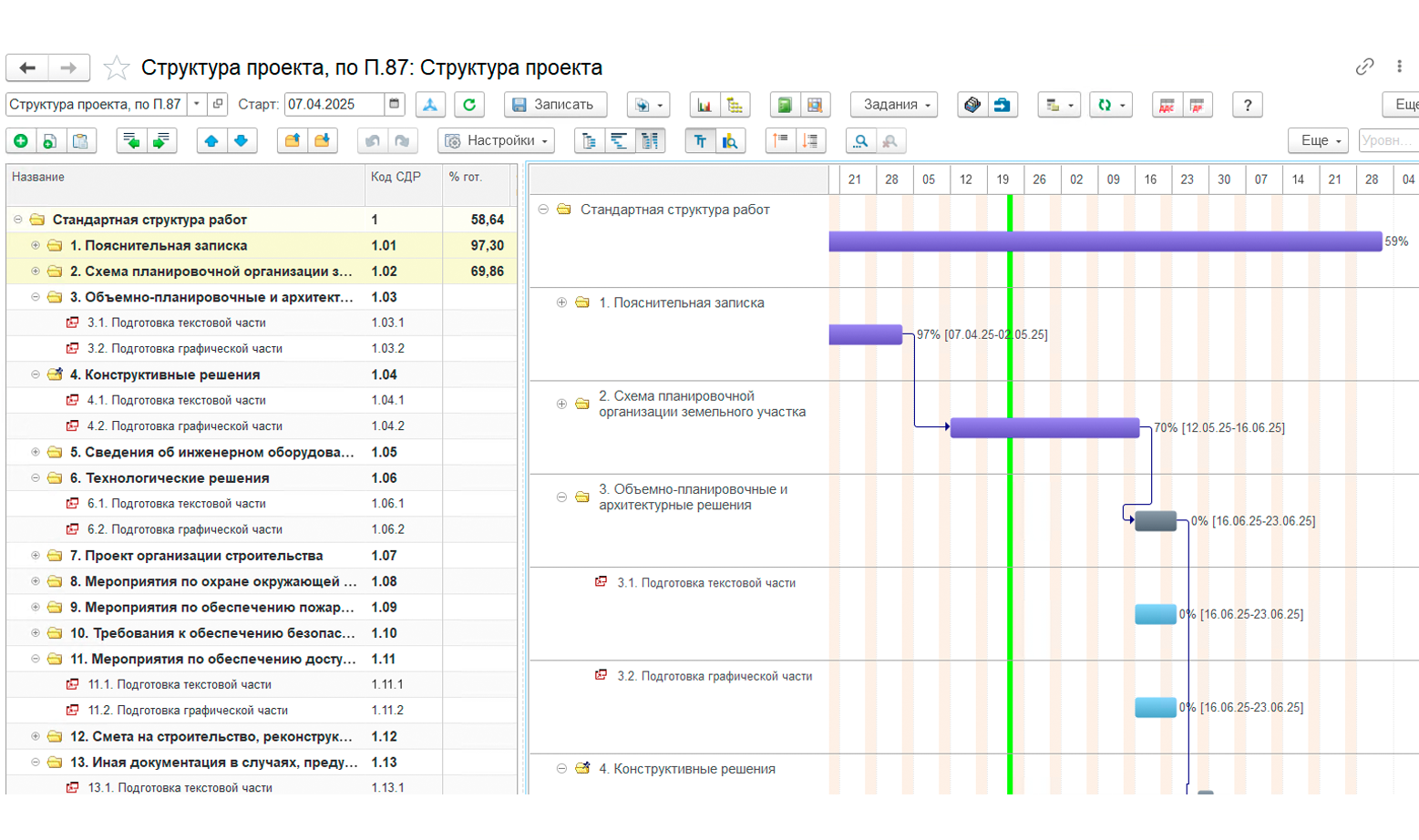Collapse '3. Объемно-планировочные' row in left tree
This screenshot has width=1419, height=840.
pyautogui.click(x=36, y=297)
